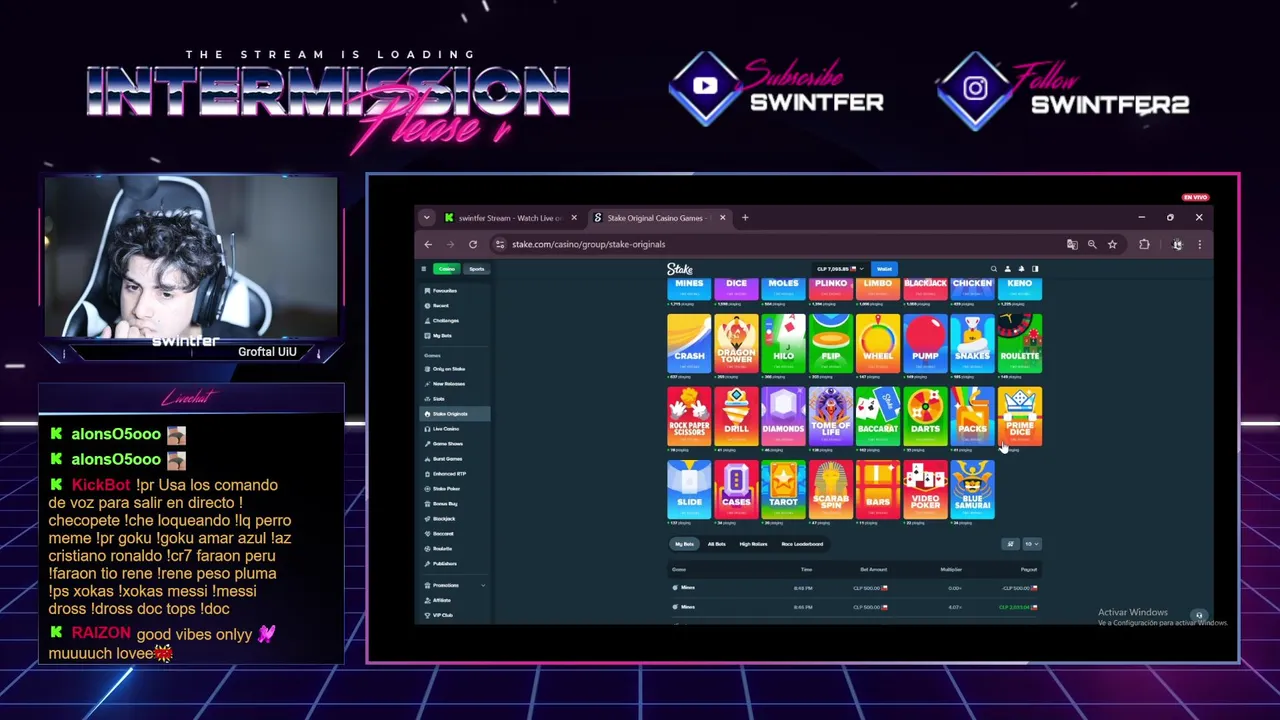
Task: Open the user profile icon
Action: point(1007,269)
